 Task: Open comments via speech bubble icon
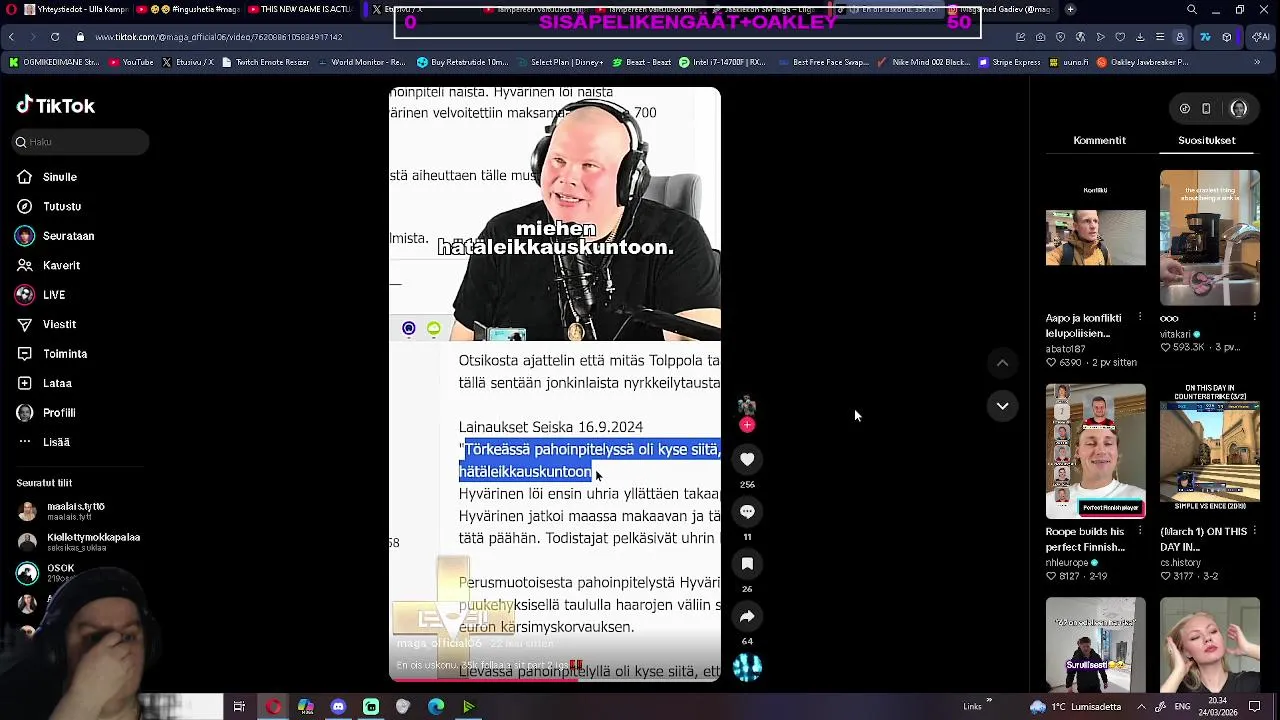point(747,511)
